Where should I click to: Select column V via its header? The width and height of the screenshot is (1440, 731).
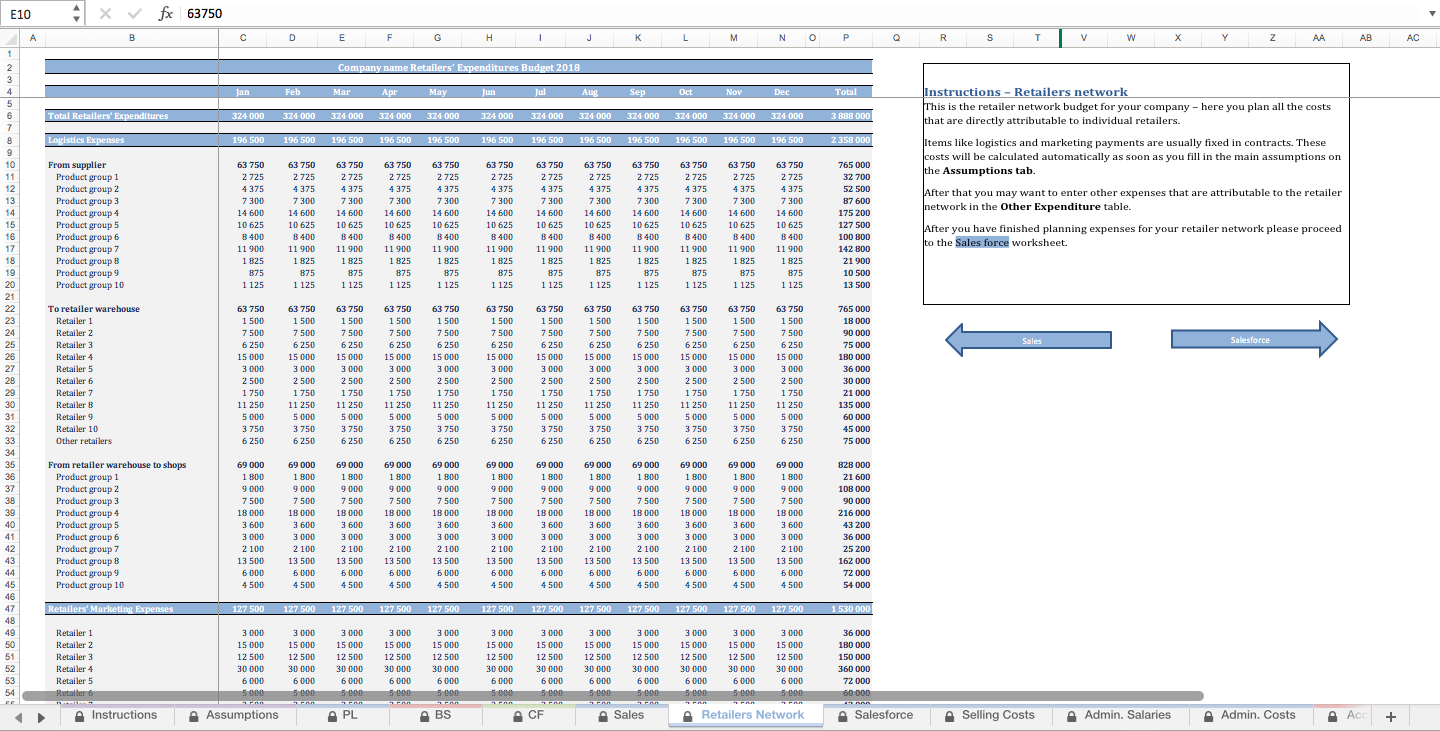click(x=1085, y=38)
